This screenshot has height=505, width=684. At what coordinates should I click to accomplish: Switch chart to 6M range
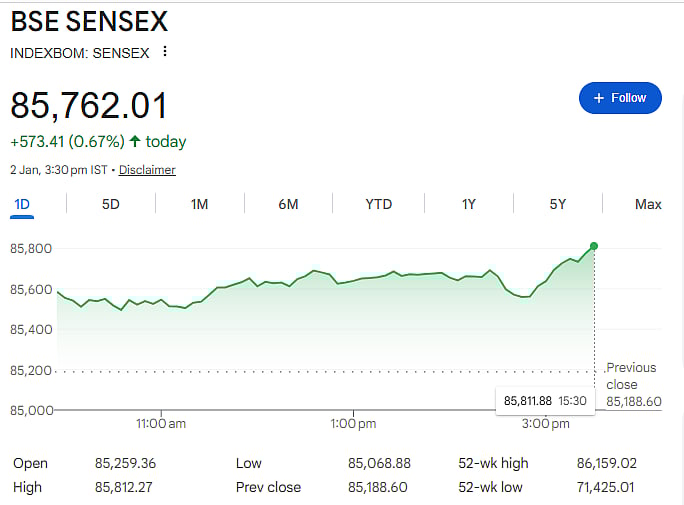point(288,204)
